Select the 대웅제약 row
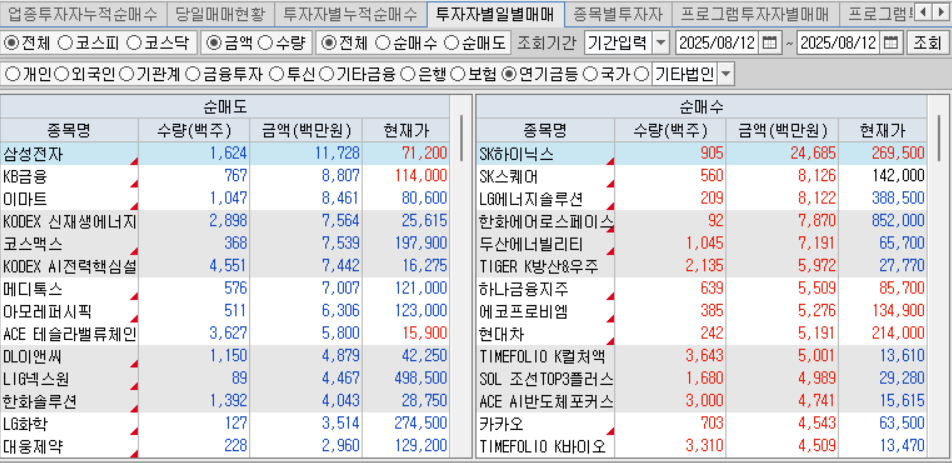952x463 pixels. tap(225, 447)
